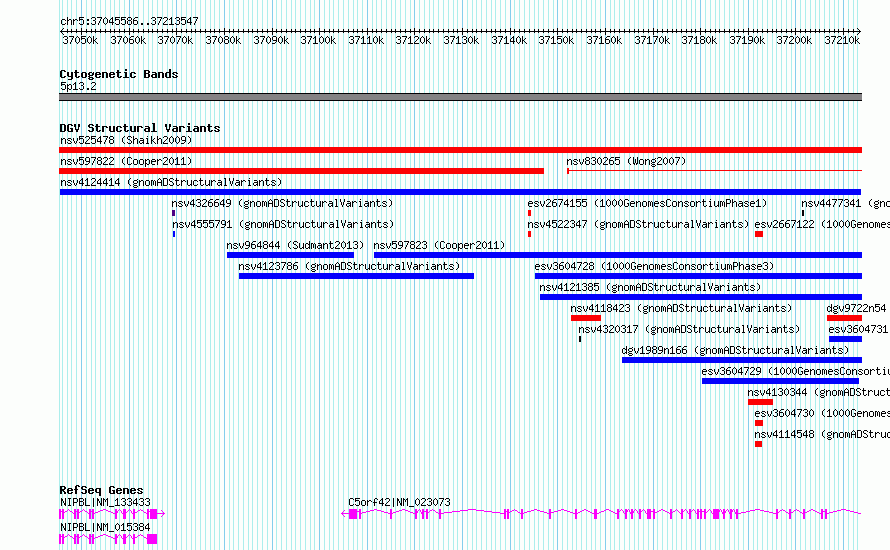The width and height of the screenshot is (890, 550).
Task: Click the nsv4114548 variant label
Action: [822, 434]
